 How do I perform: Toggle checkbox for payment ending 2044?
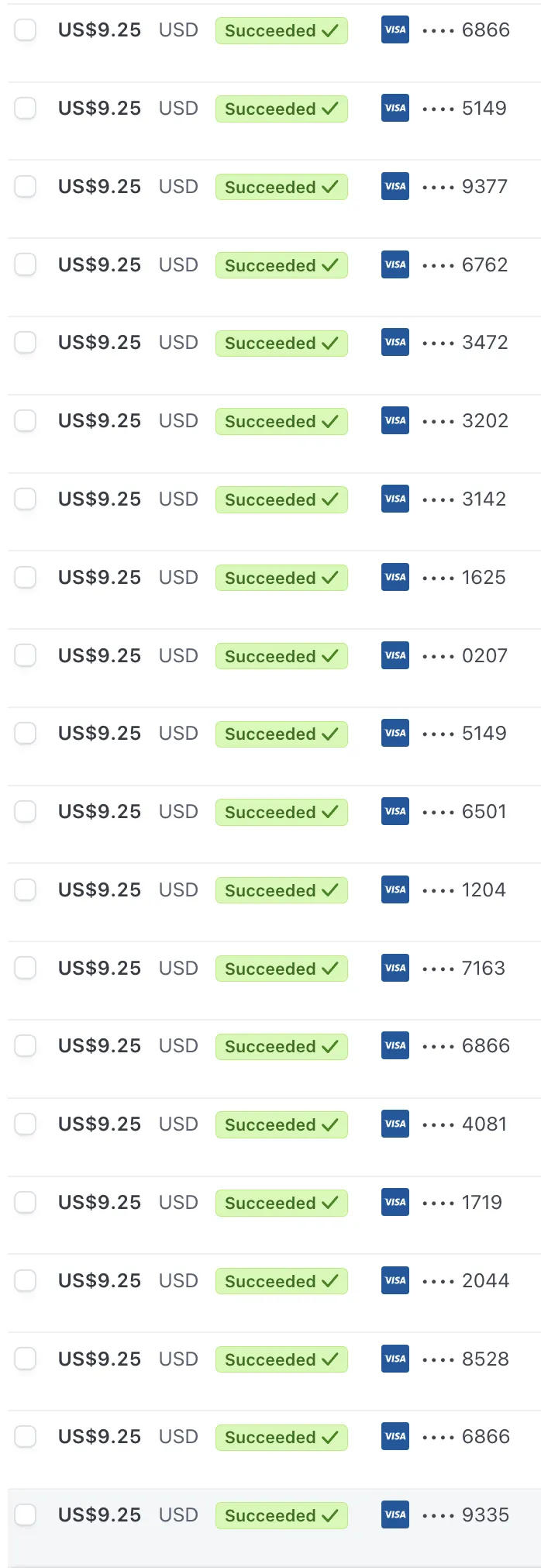tap(26, 1280)
